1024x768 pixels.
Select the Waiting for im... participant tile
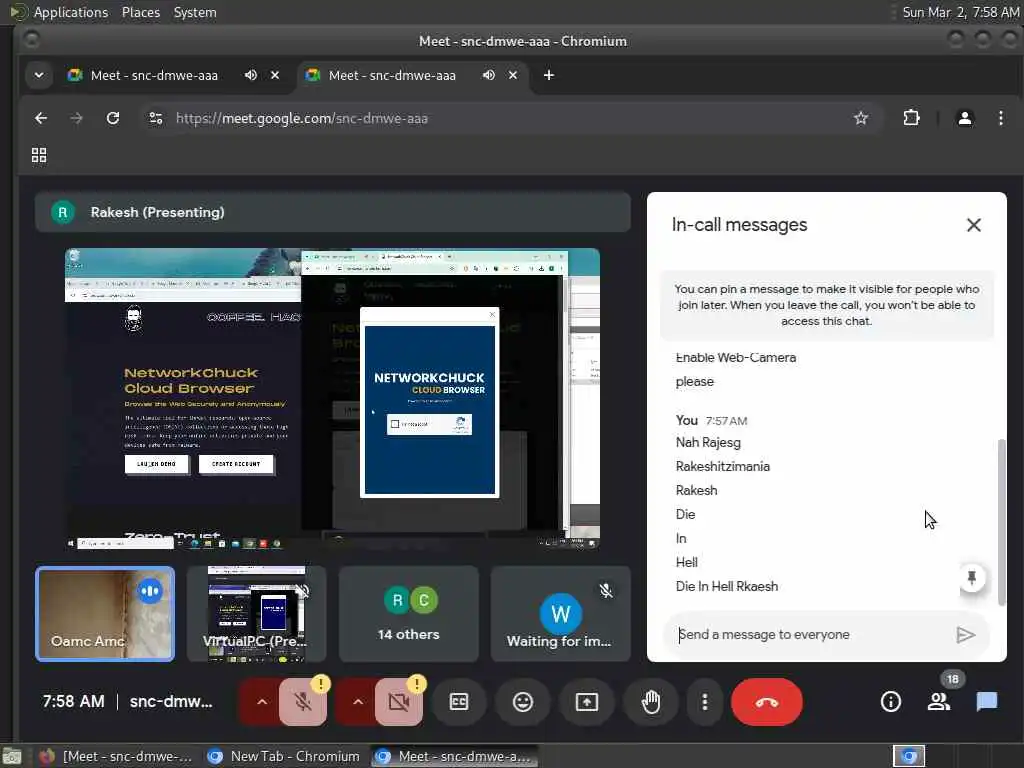point(560,614)
